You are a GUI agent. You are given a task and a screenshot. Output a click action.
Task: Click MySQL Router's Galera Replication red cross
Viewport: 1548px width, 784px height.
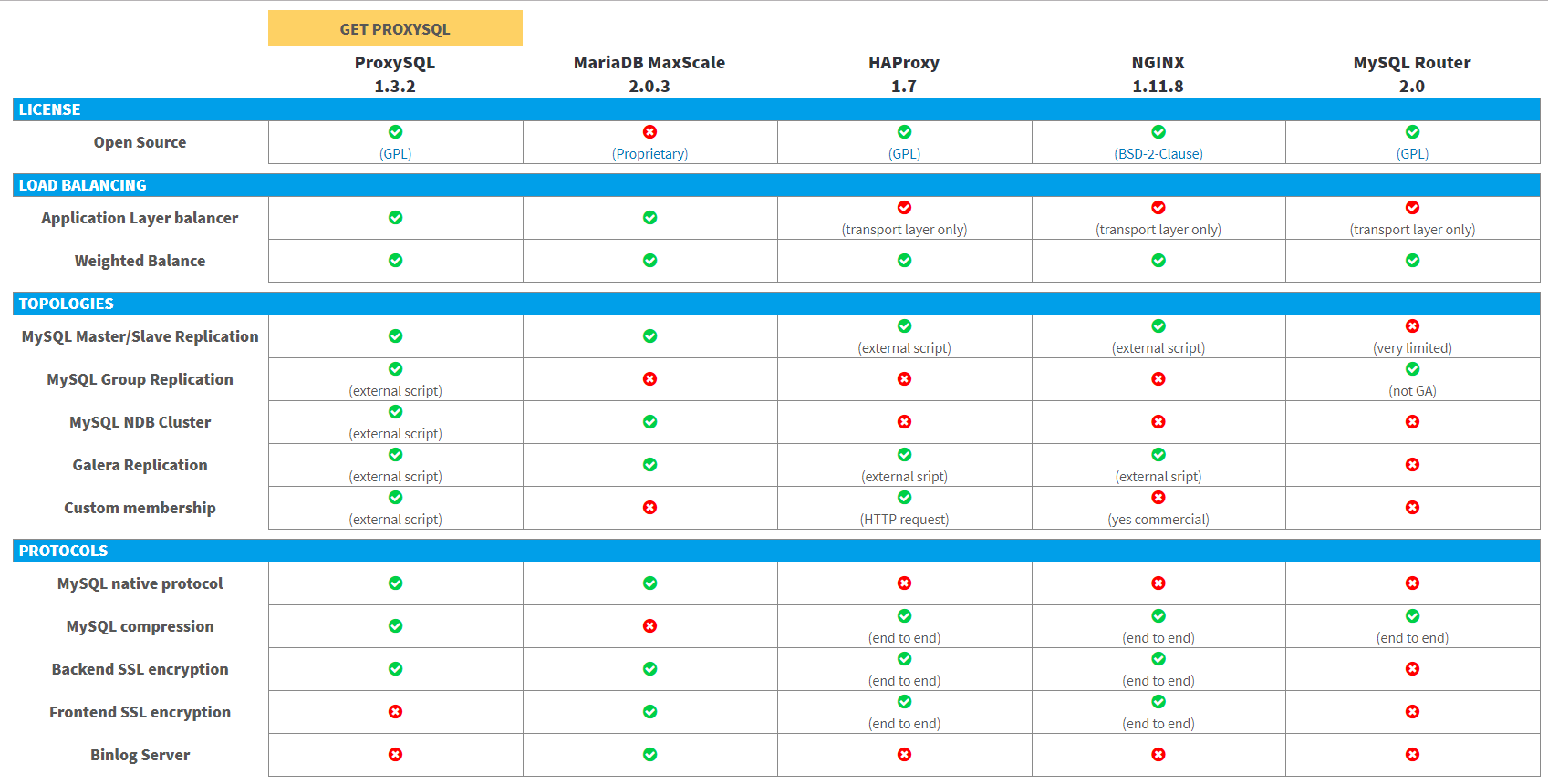pyautogui.click(x=1412, y=465)
